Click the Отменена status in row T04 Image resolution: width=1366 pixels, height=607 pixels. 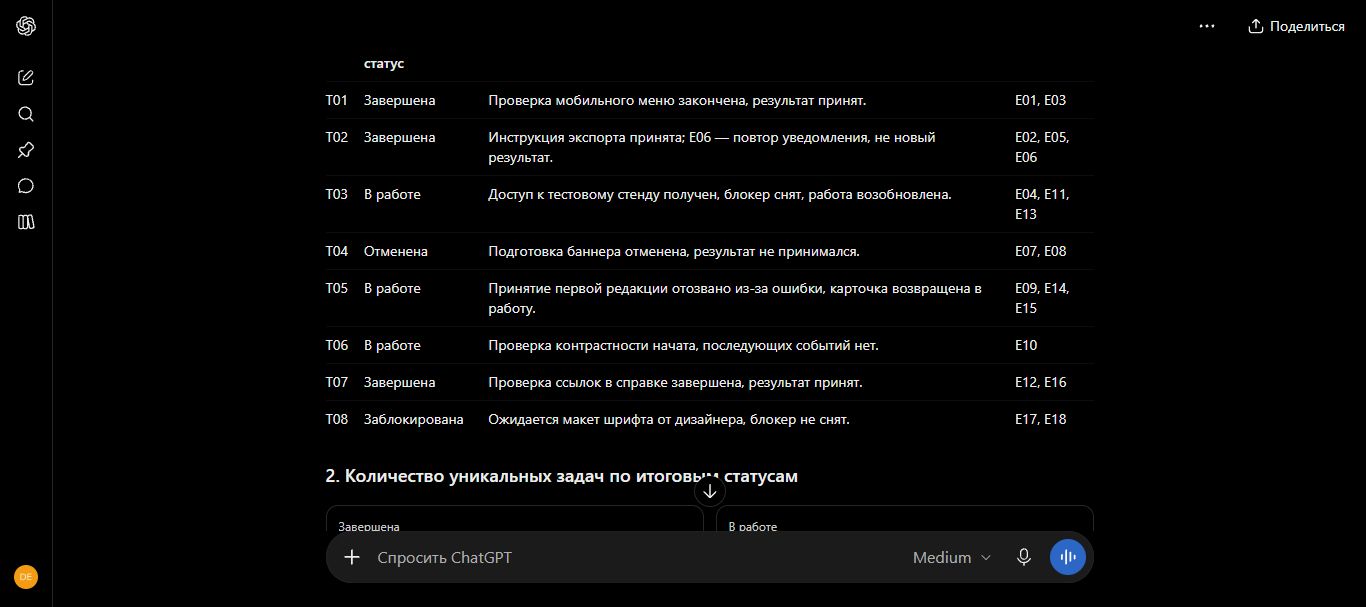click(396, 251)
